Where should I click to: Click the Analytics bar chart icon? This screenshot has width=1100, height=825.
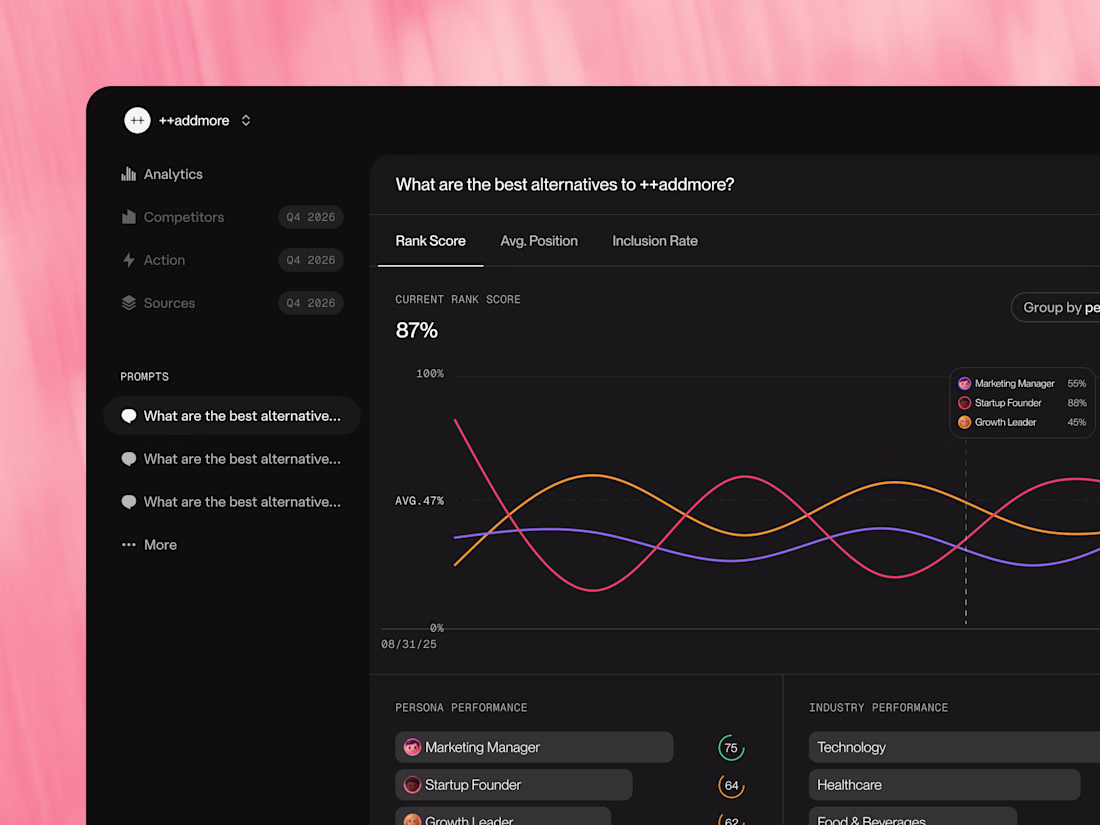click(x=128, y=174)
